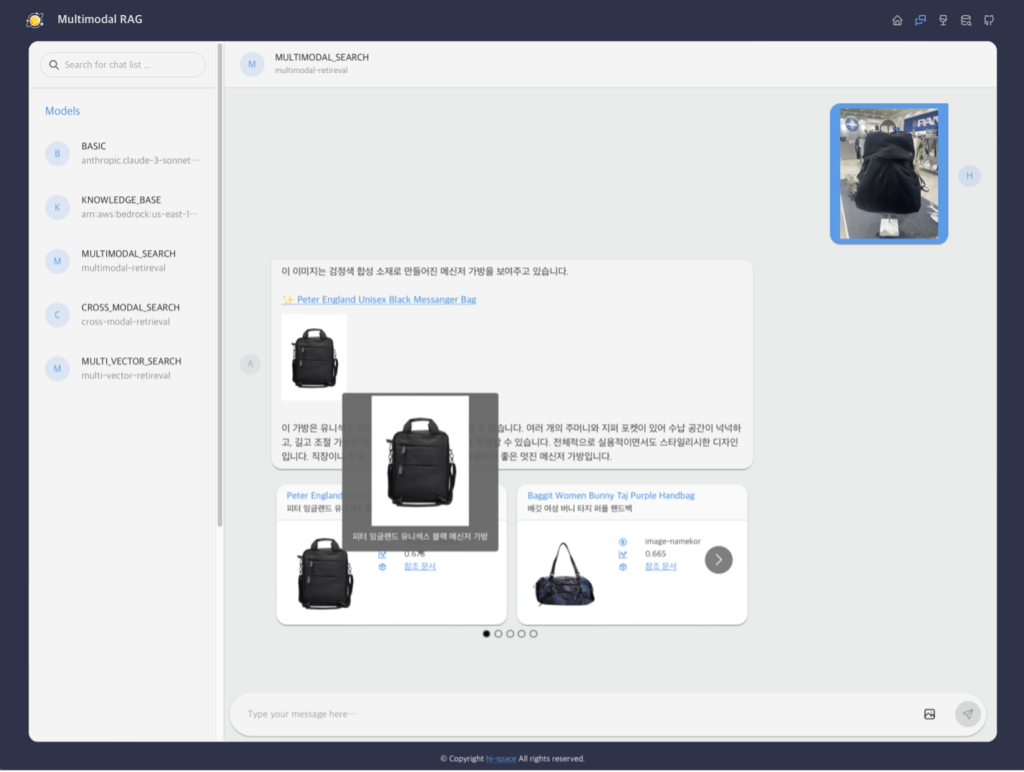
Task: Select the CROSS_MODAL_SEARCH model chat
Action: click(123, 315)
